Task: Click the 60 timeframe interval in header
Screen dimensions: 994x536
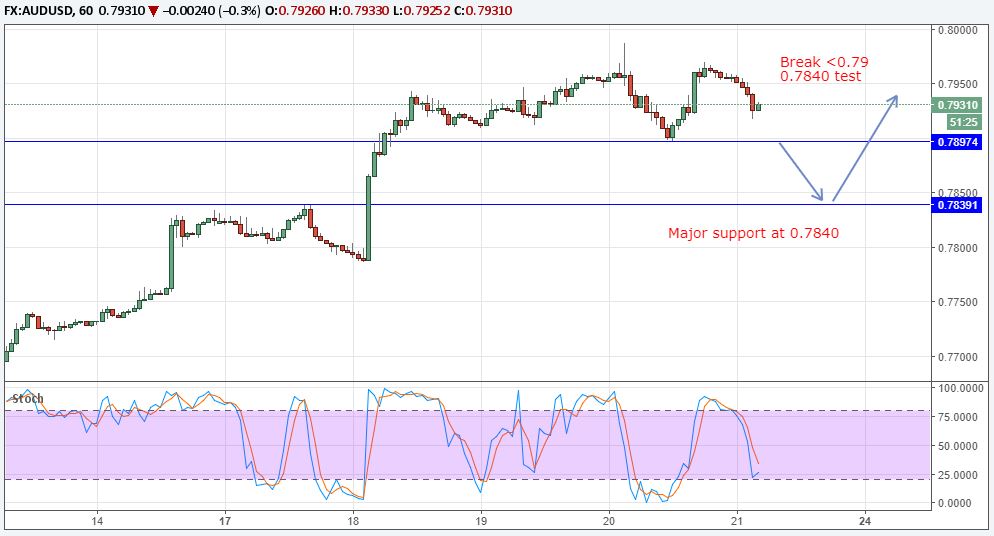Action: [86, 11]
